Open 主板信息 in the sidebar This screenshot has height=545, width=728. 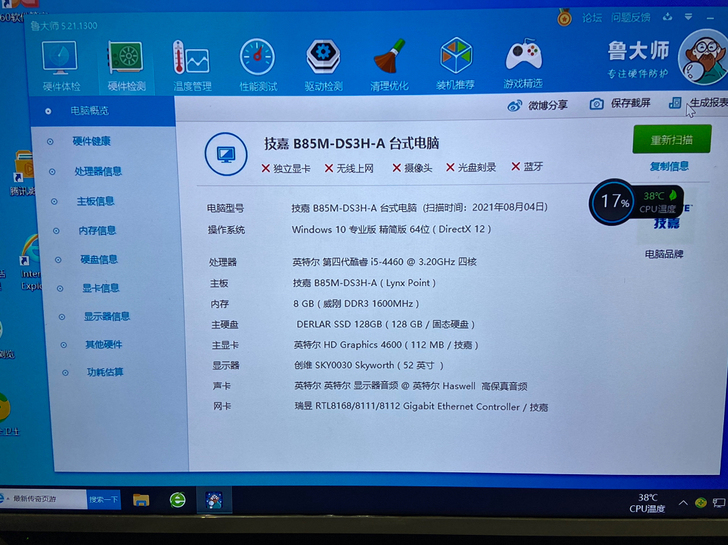[95, 201]
